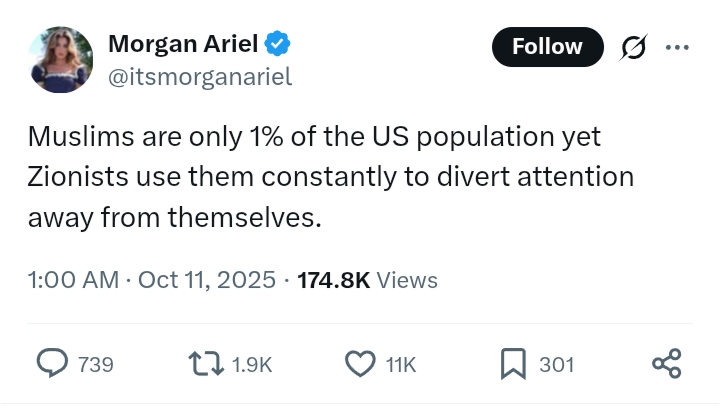Open Morgan Ariel's profile picture
The image size is (720, 409).
60,60
